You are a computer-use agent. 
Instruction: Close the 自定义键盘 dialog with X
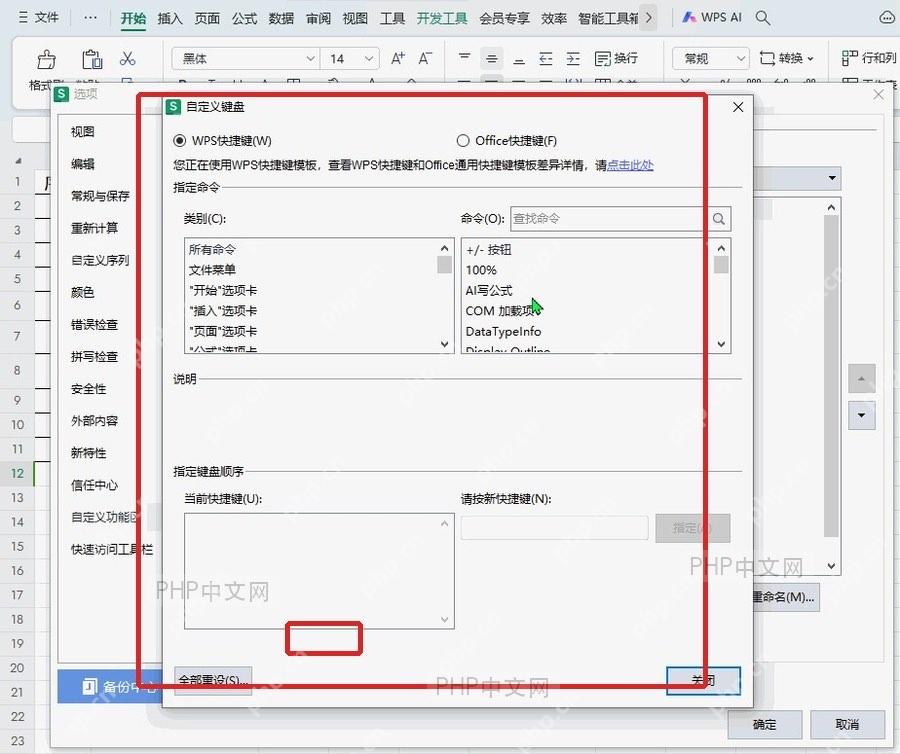point(738,107)
